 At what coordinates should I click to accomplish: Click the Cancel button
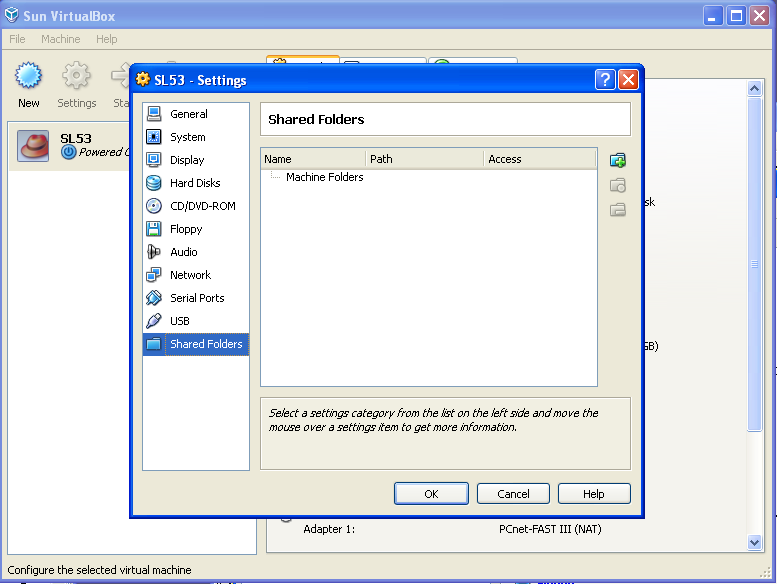pyautogui.click(x=513, y=494)
